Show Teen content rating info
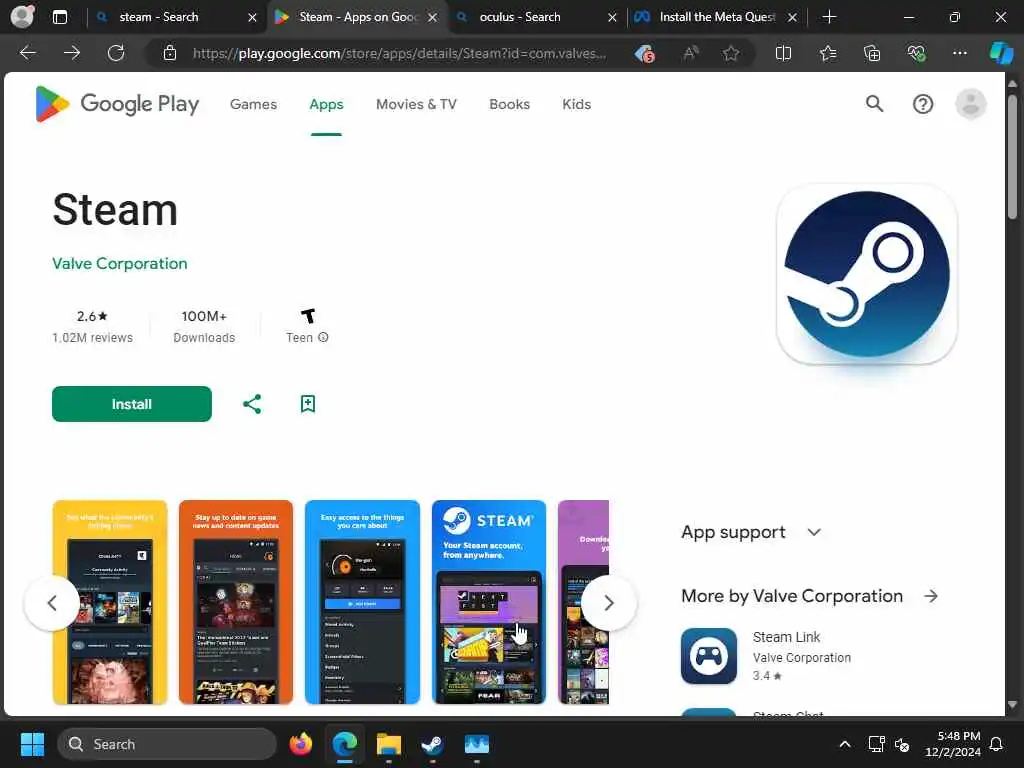This screenshot has height=768, width=1024. click(323, 337)
